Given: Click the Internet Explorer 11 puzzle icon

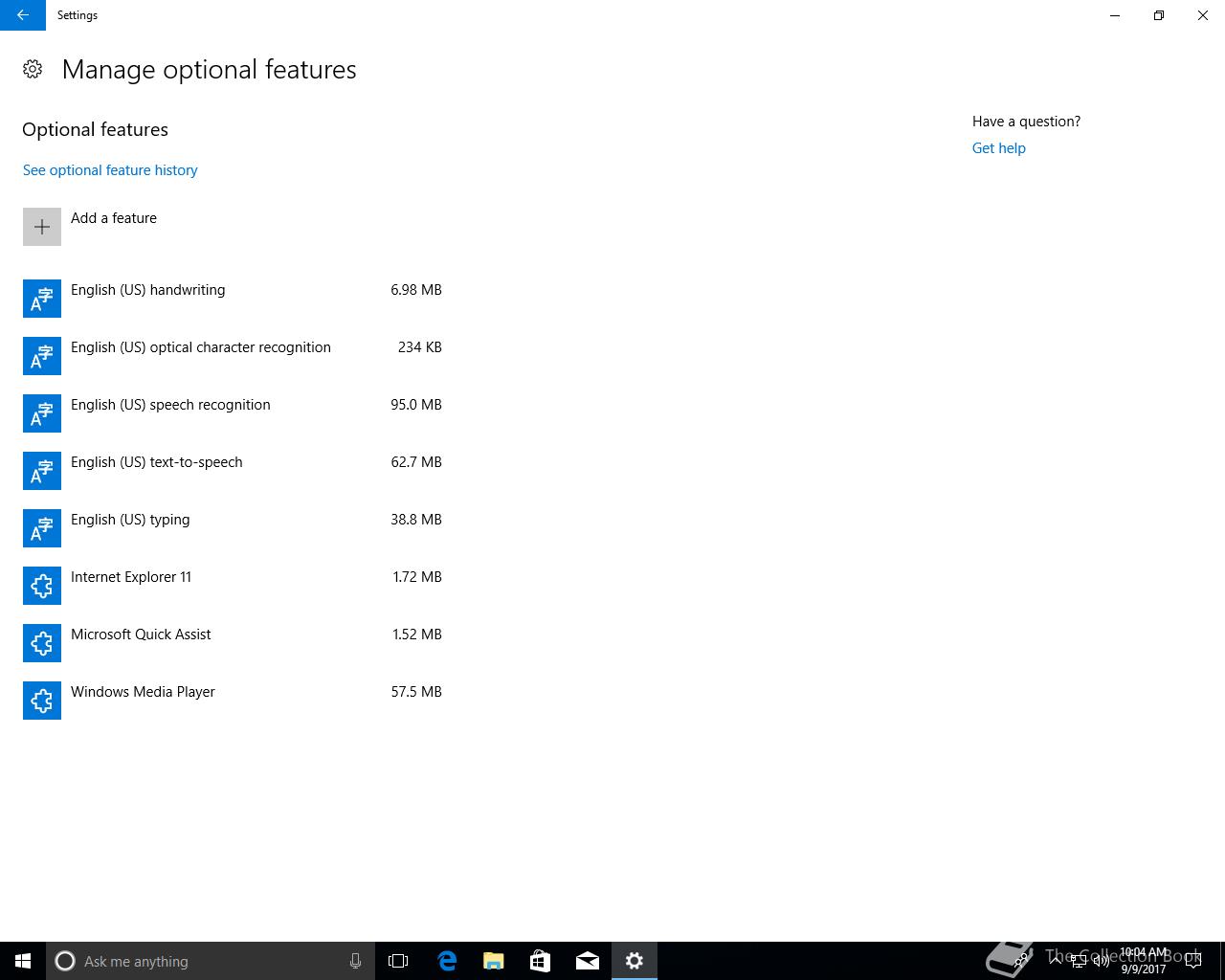Looking at the screenshot, I should 42,586.
